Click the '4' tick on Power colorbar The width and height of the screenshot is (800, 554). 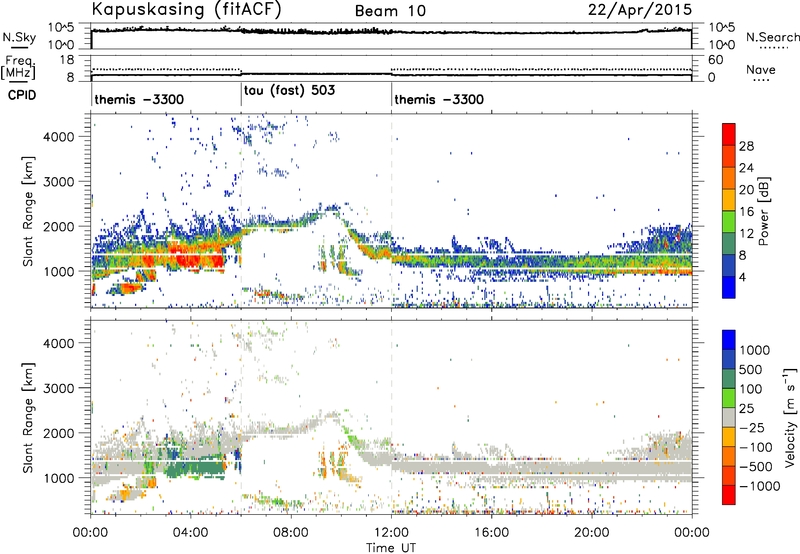coord(742,277)
